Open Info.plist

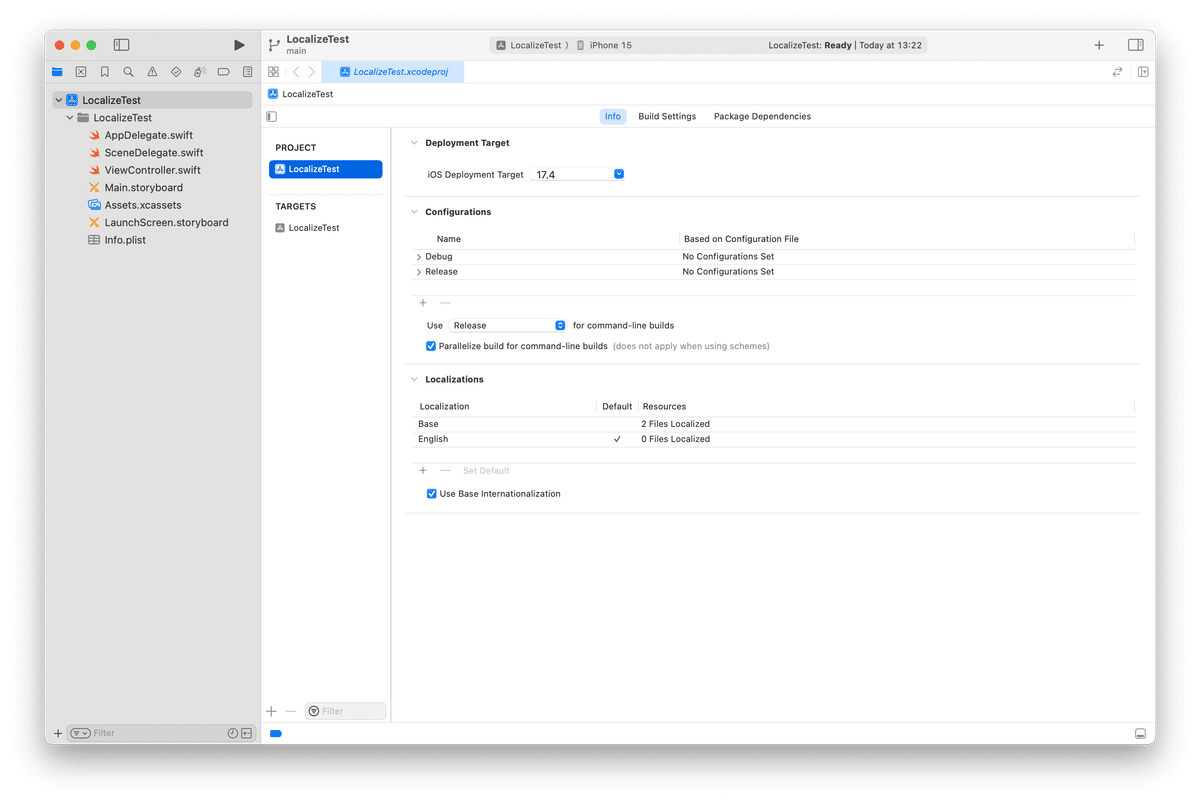pos(125,240)
